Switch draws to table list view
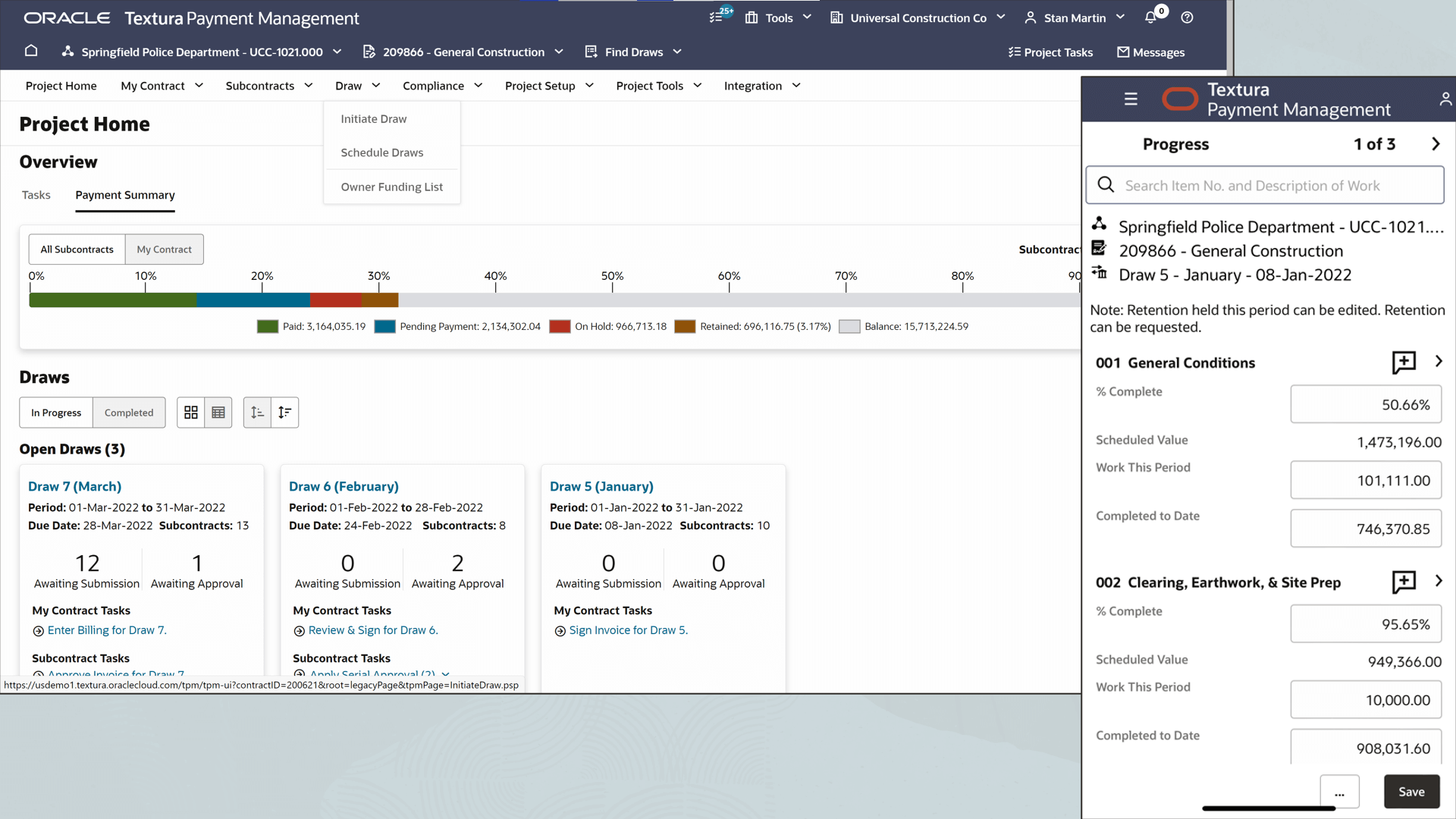The height and width of the screenshot is (819, 1456). [218, 413]
